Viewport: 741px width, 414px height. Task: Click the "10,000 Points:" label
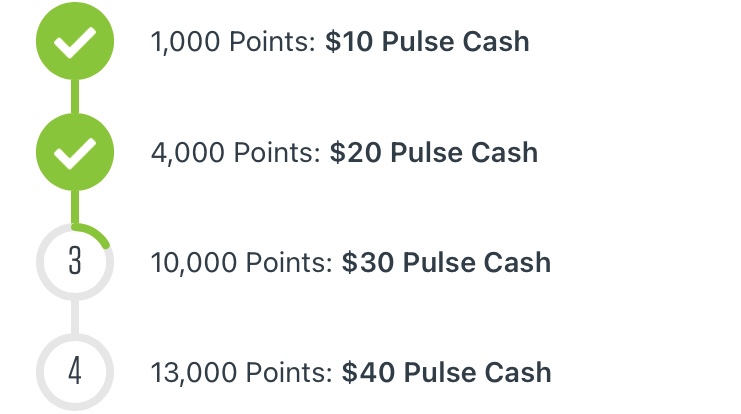click(x=241, y=263)
